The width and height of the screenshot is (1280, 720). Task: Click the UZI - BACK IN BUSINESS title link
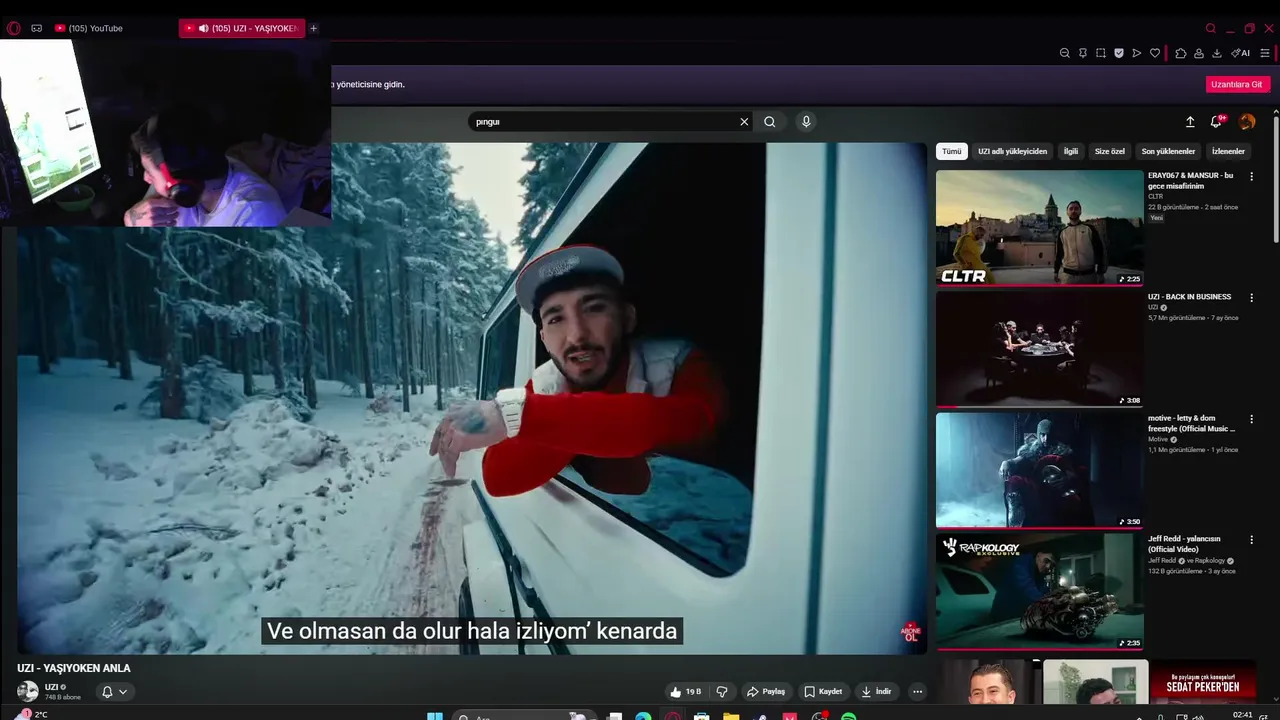1189,297
